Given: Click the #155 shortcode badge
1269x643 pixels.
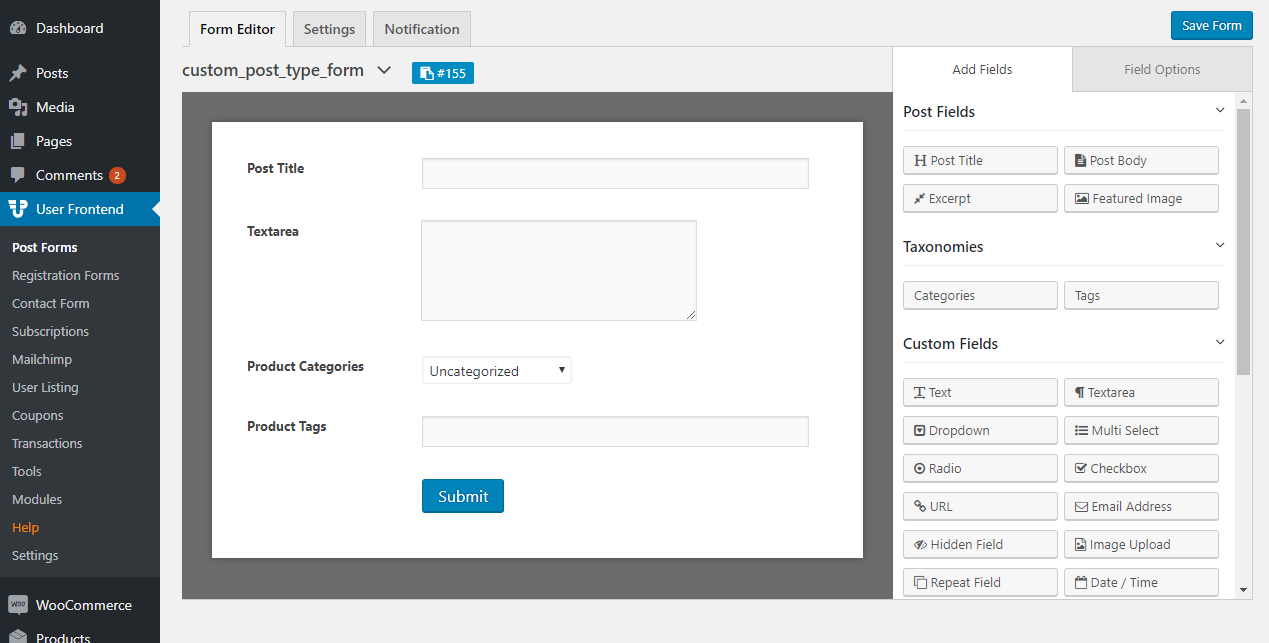Looking at the screenshot, I should coord(442,72).
